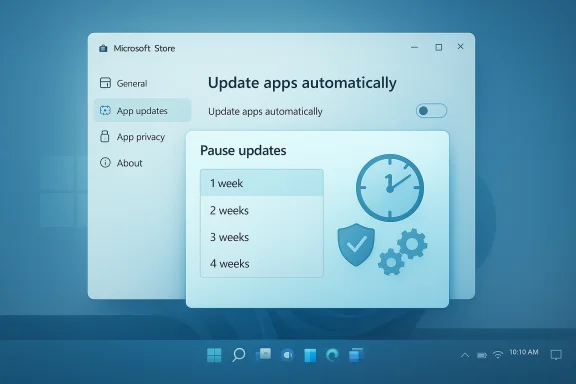Open Wi-Fi network status icon
Screen dimensions: 576x384
click(x=498, y=355)
